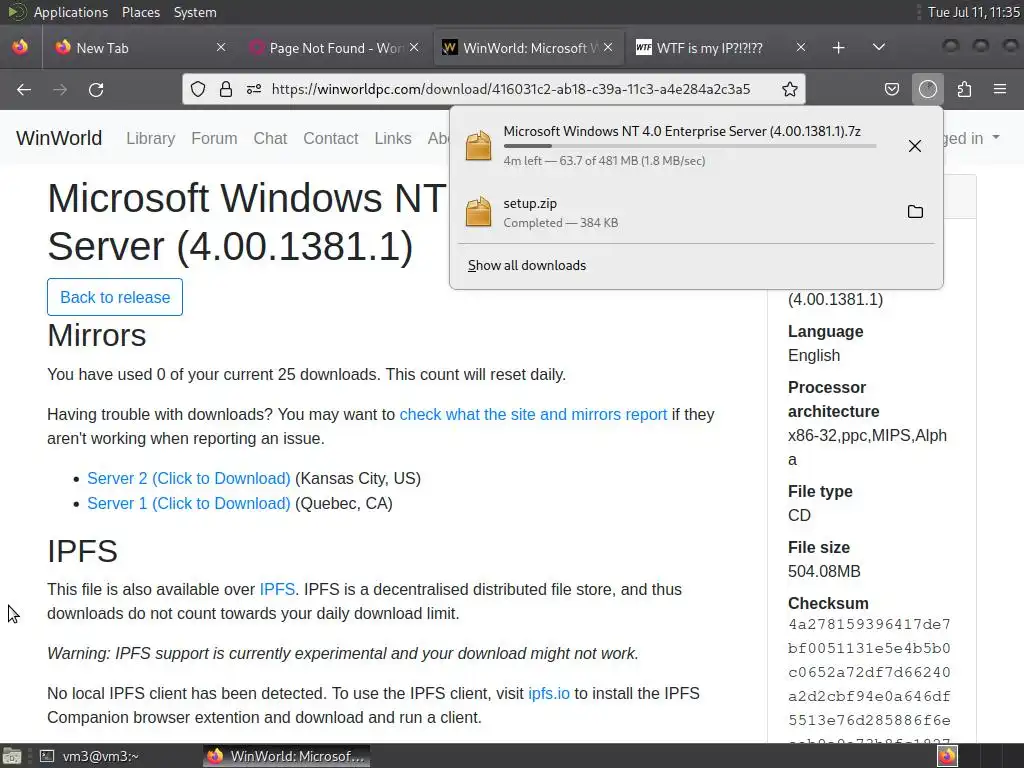Click the browser Back arrow

(x=24, y=89)
